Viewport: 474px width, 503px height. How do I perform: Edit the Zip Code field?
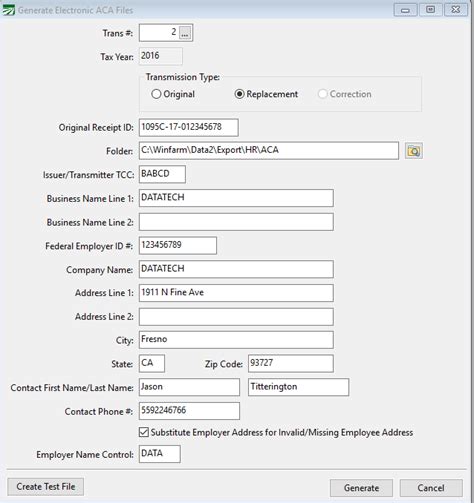[x=291, y=363]
